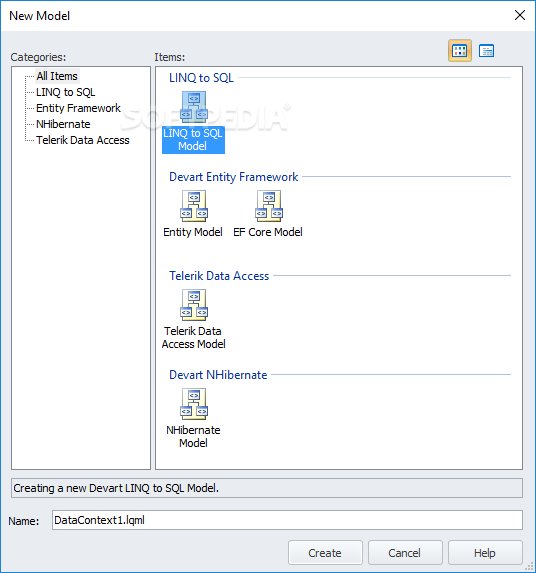Pick the EF Core Model icon
Viewport: 536px width, 573px height.
coord(269,206)
